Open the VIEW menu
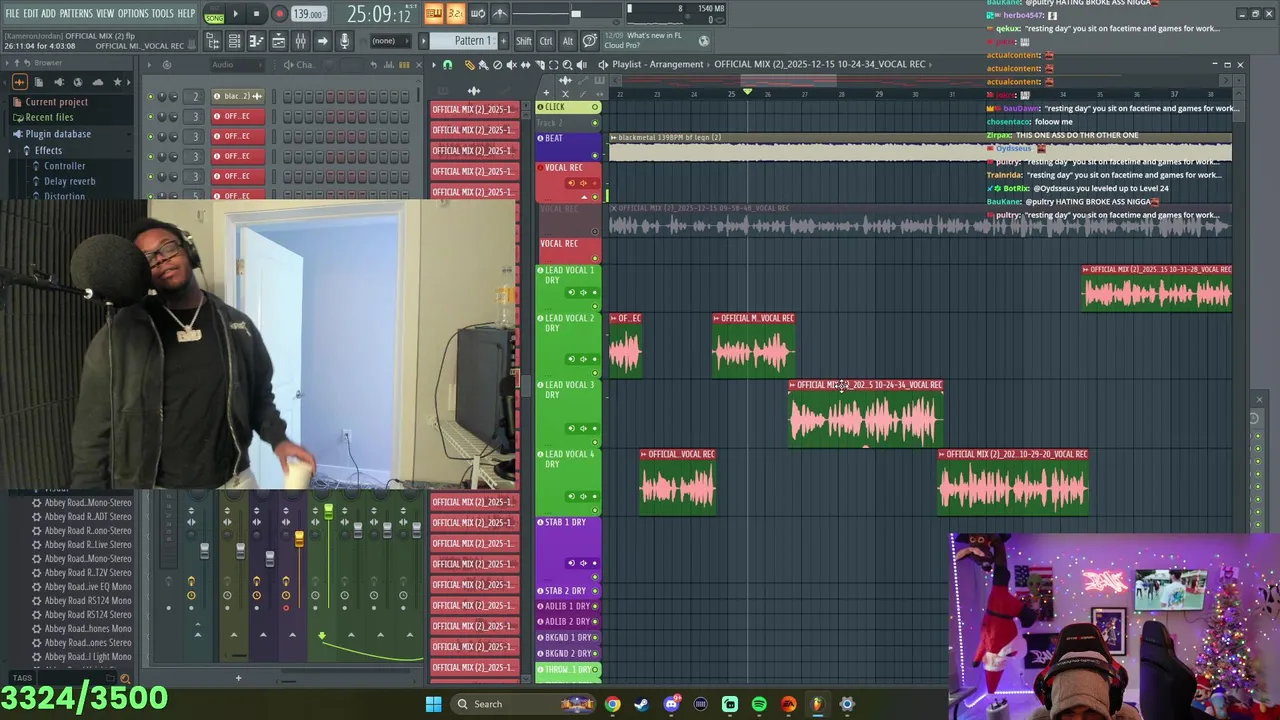The image size is (1280, 720). pos(105,13)
